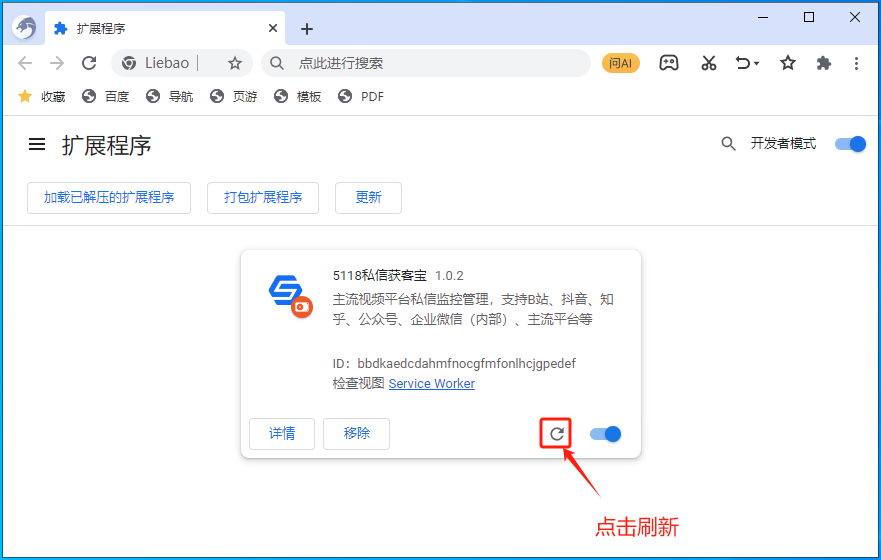The width and height of the screenshot is (881, 560).
Task: Click the 移除 button
Action: tap(356, 434)
